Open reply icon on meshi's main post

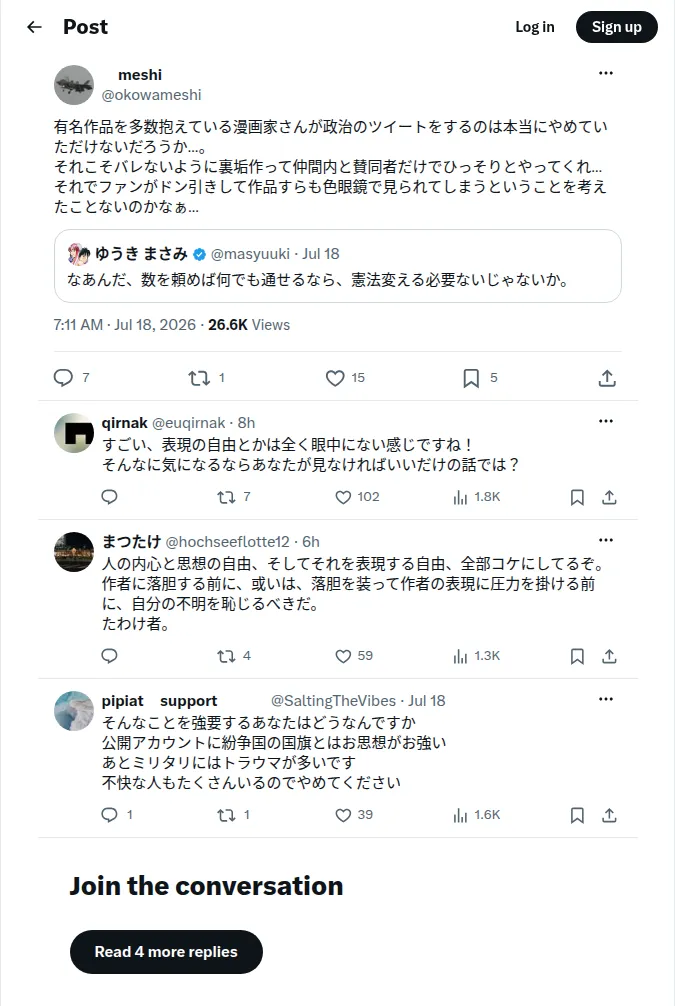coord(63,378)
